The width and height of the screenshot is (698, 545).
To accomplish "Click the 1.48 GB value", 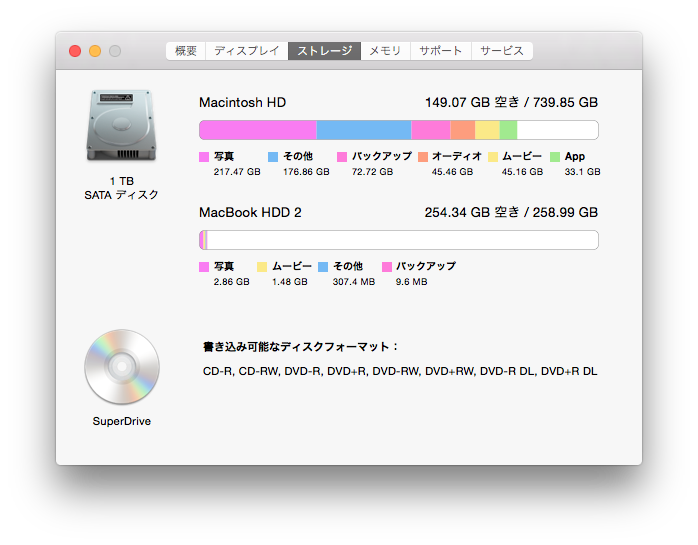I will (290, 282).
